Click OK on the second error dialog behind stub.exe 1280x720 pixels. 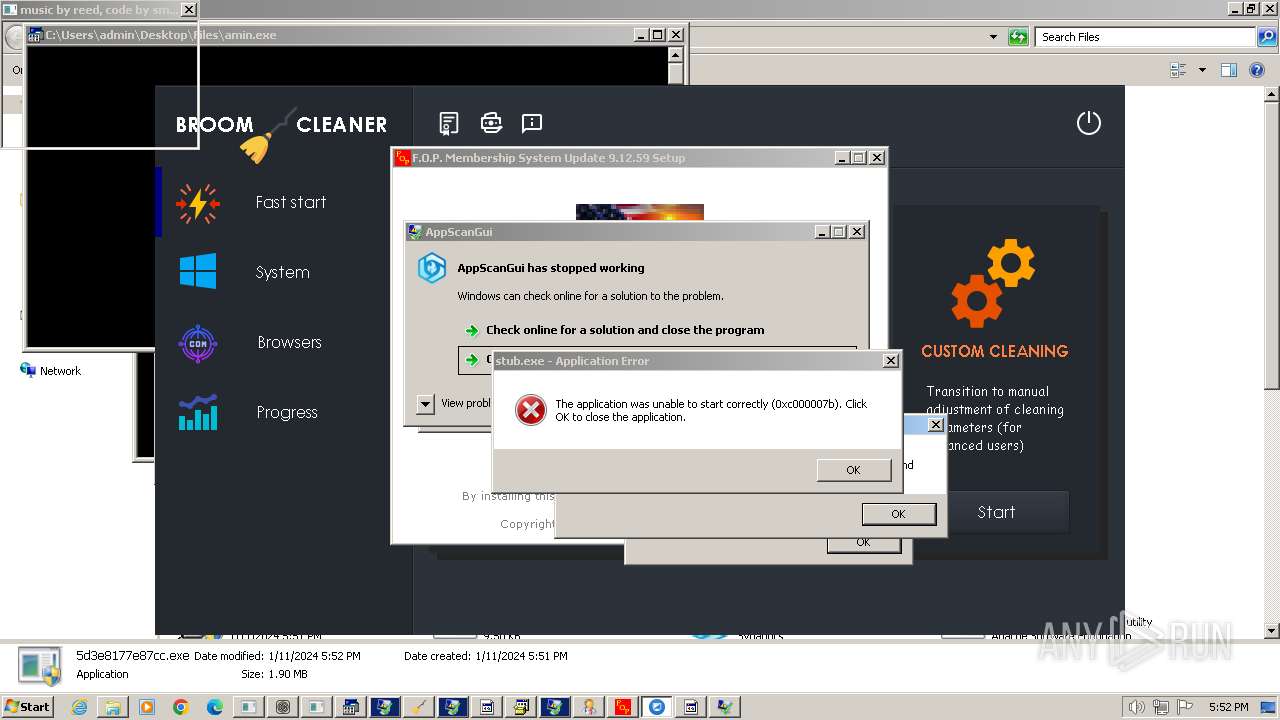tap(898, 514)
